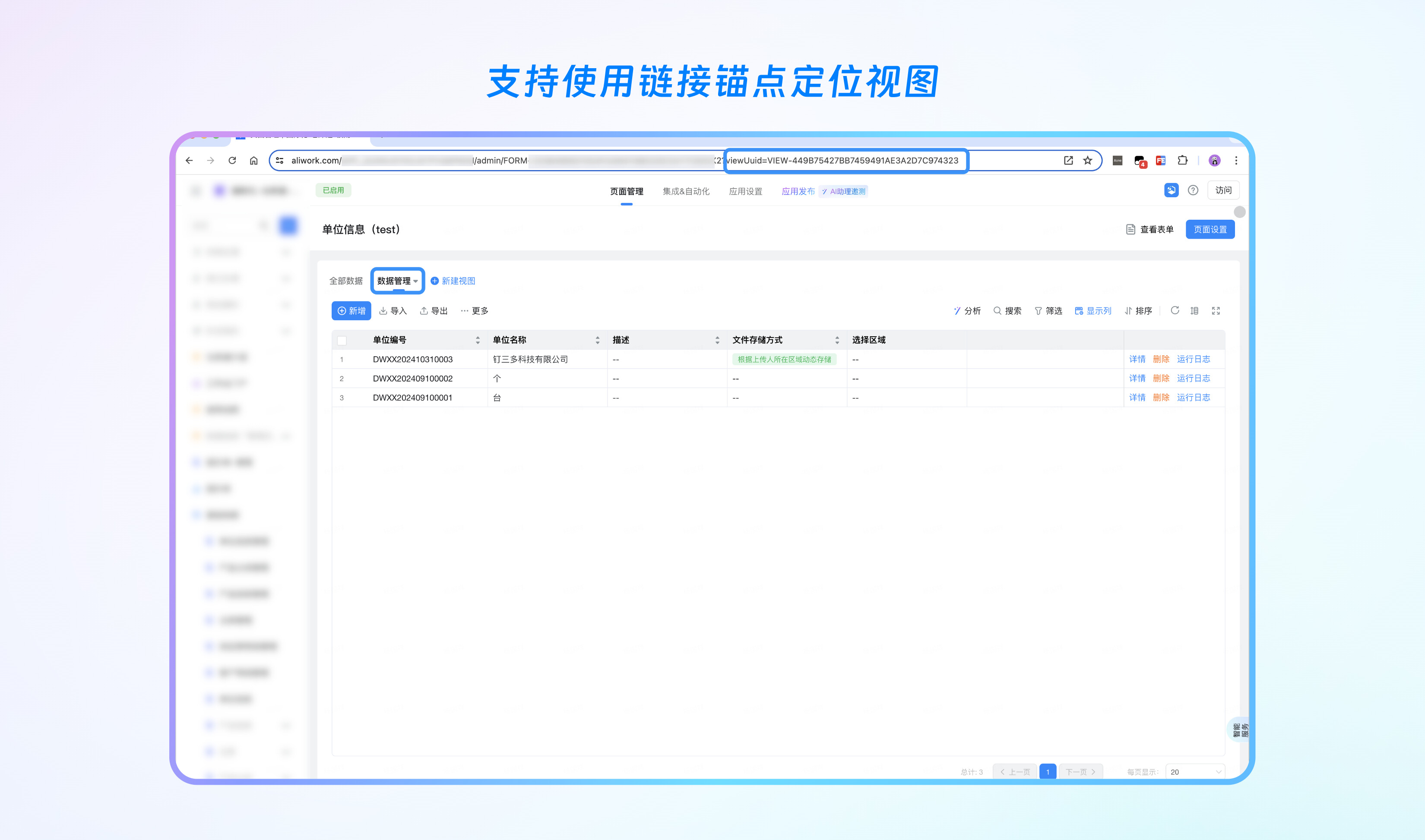Click the red FE extension icon
The height and width of the screenshot is (840, 1425).
[1161, 161]
